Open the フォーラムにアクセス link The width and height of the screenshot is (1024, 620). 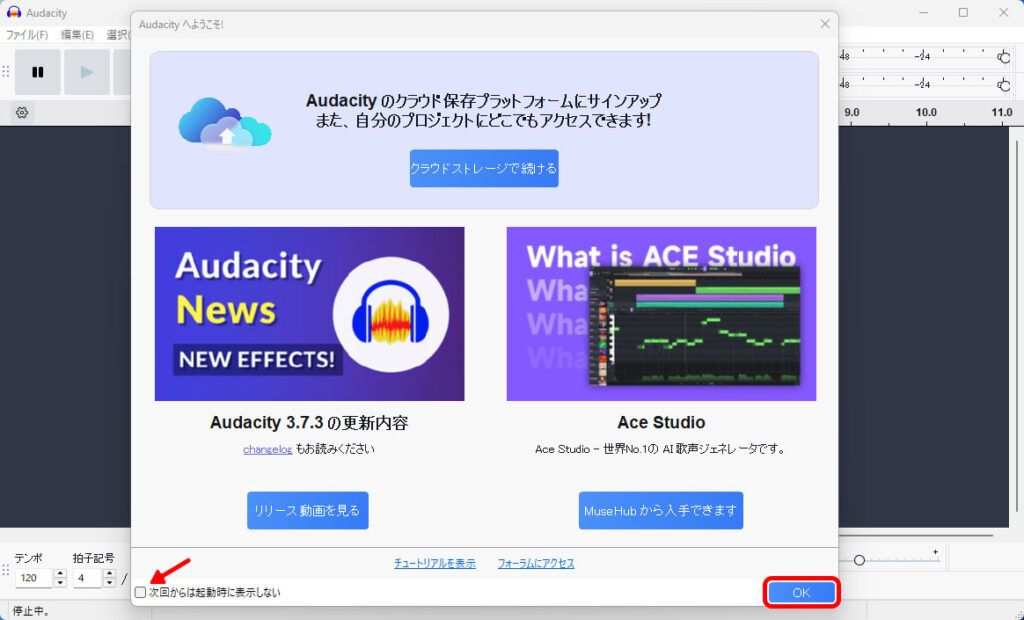click(x=536, y=563)
